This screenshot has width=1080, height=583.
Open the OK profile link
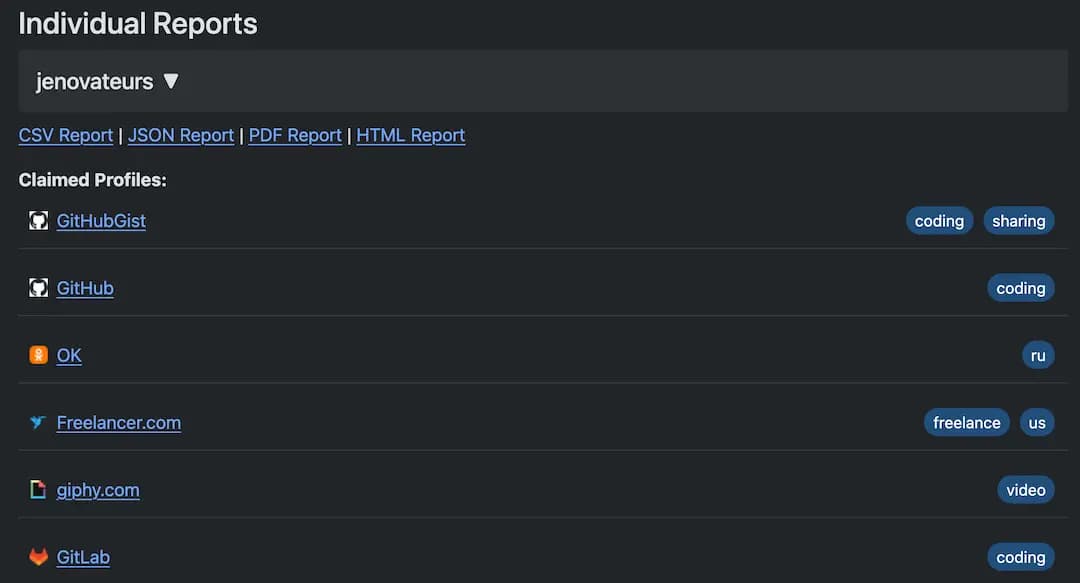coord(69,355)
